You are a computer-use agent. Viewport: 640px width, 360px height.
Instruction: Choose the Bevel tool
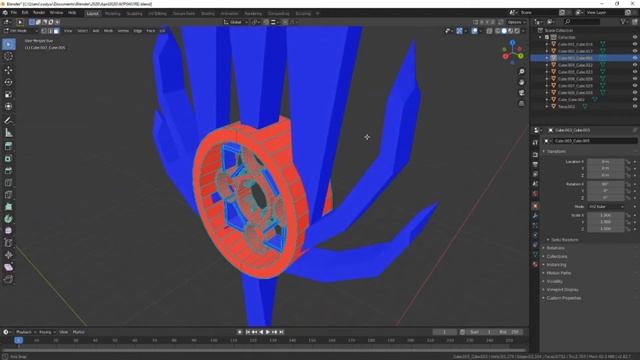(9, 171)
